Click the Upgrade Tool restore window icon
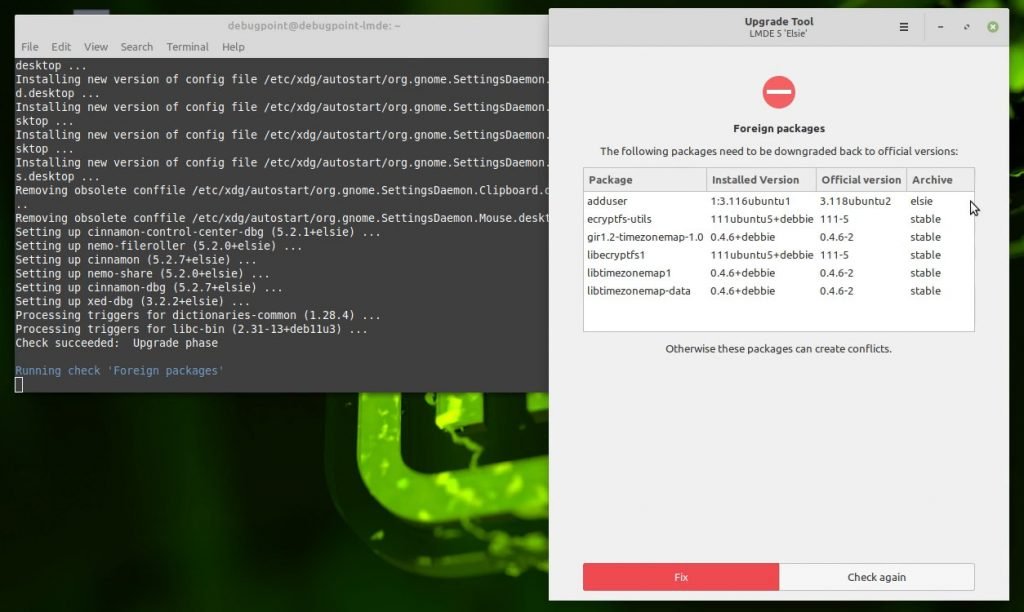 [x=964, y=27]
